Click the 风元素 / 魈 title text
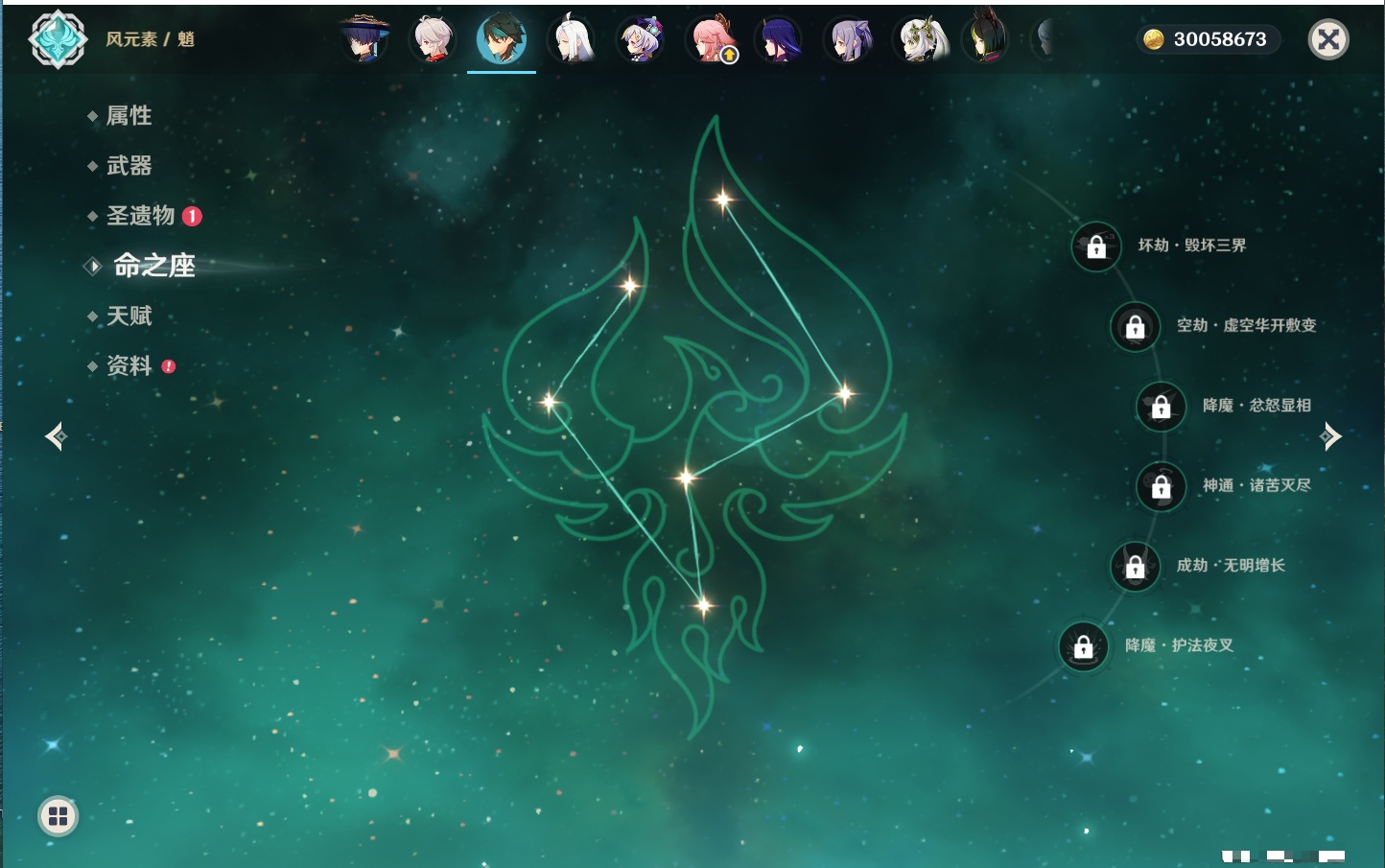 150,39
